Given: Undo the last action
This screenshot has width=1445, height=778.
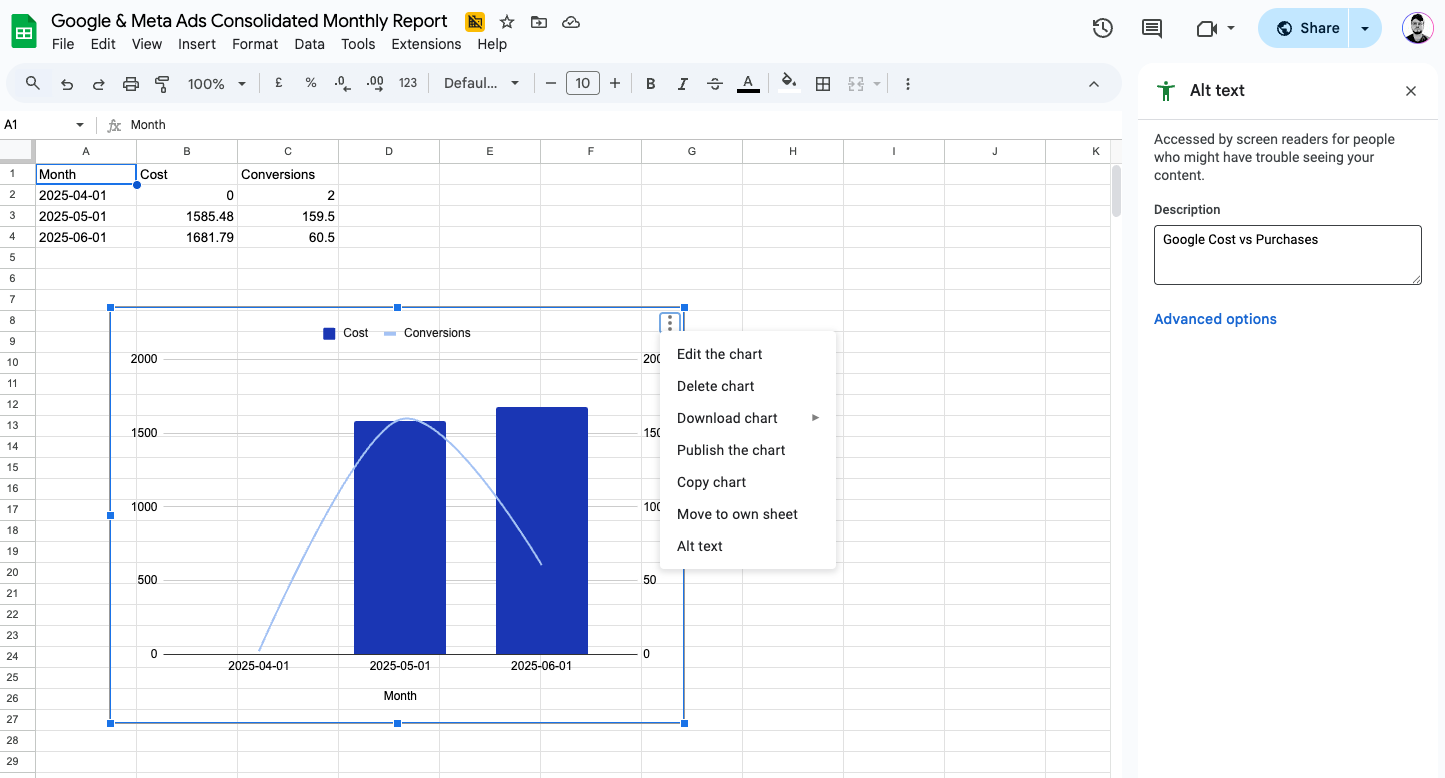Looking at the screenshot, I should [67, 84].
